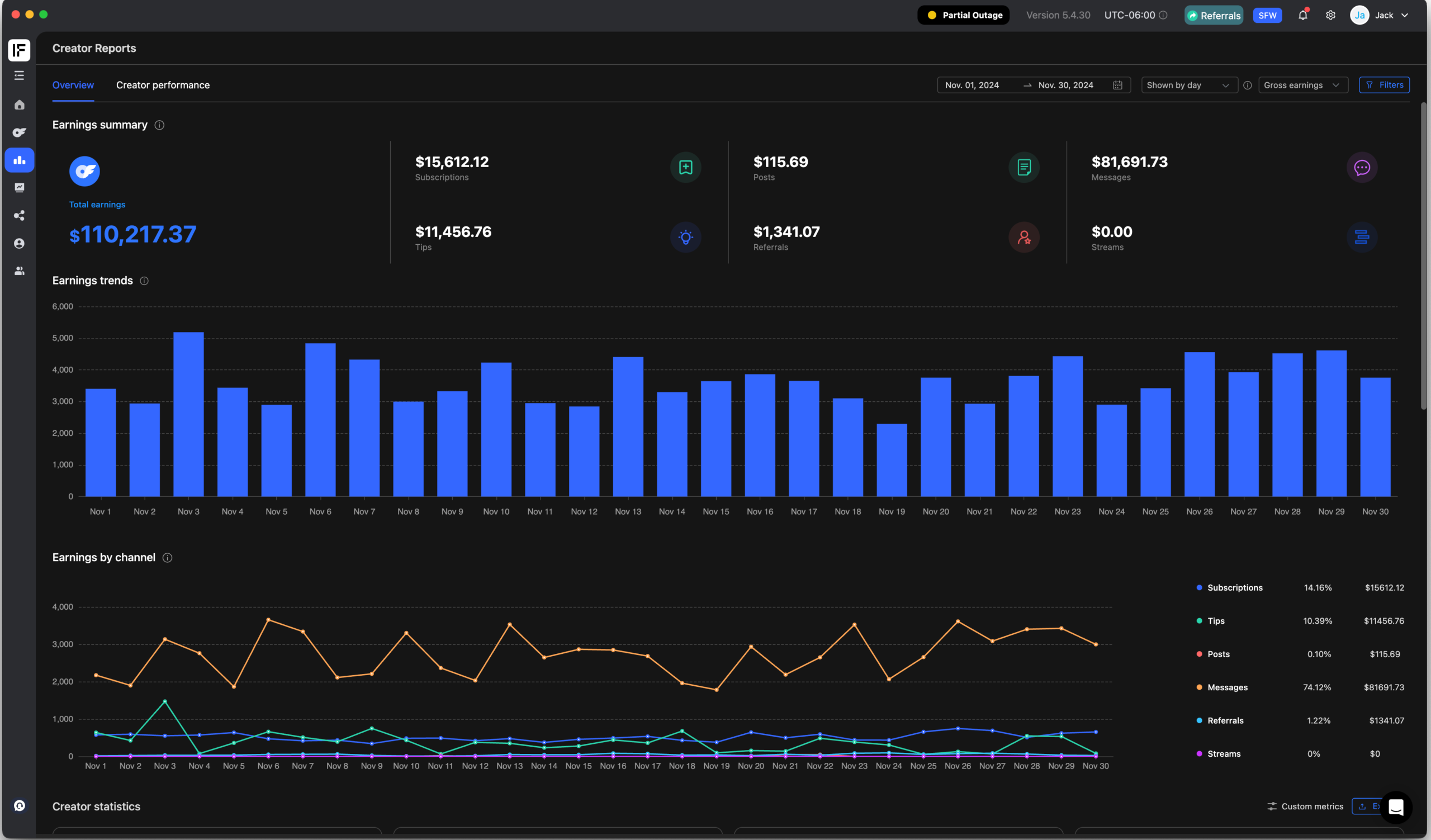This screenshot has width=1431, height=840.
Task: Click the Tips lightbulb icon
Action: (x=685, y=237)
